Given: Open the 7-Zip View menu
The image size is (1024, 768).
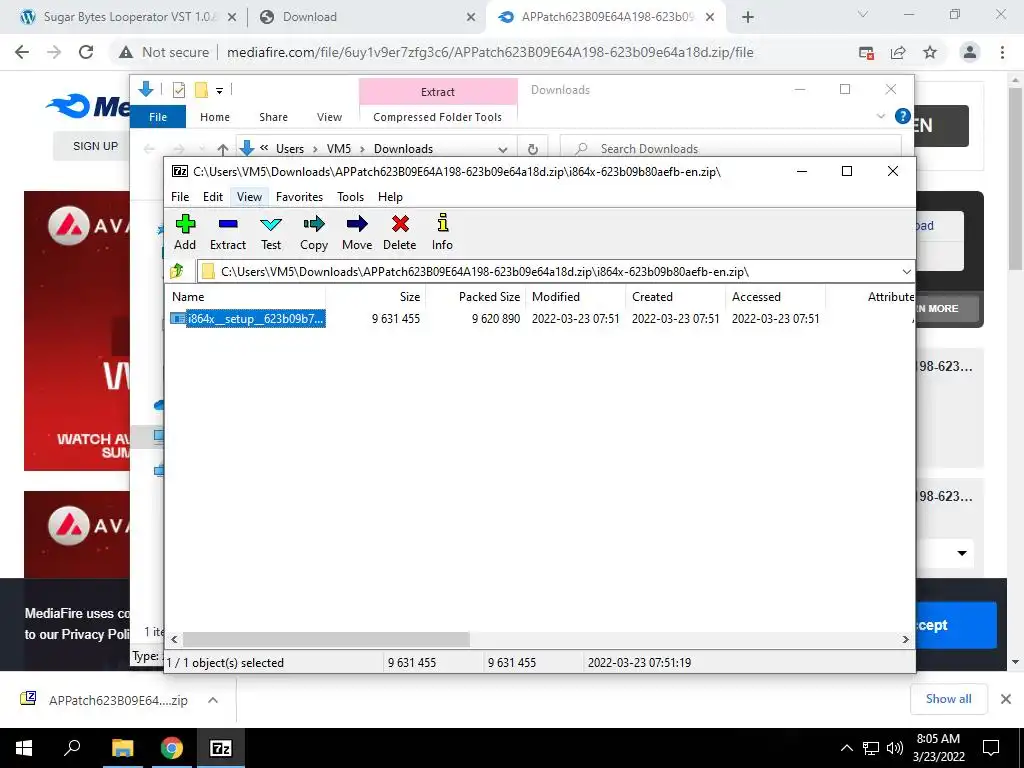Looking at the screenshot, I should click(249, 197).
